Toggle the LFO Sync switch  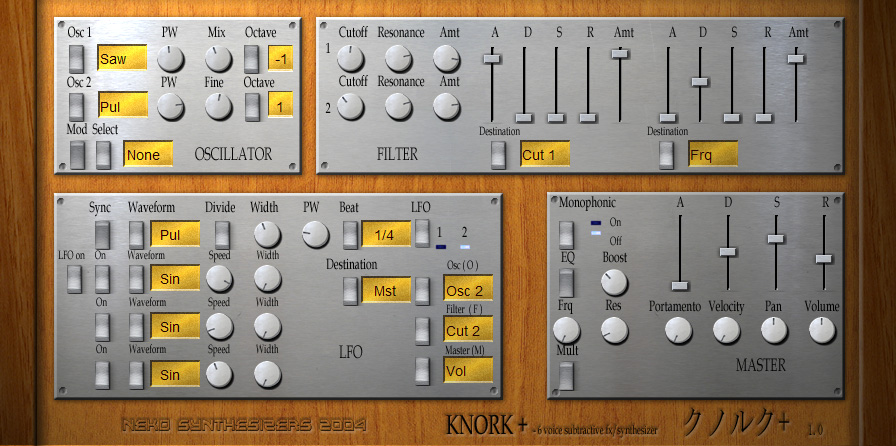tap(102, 234)
